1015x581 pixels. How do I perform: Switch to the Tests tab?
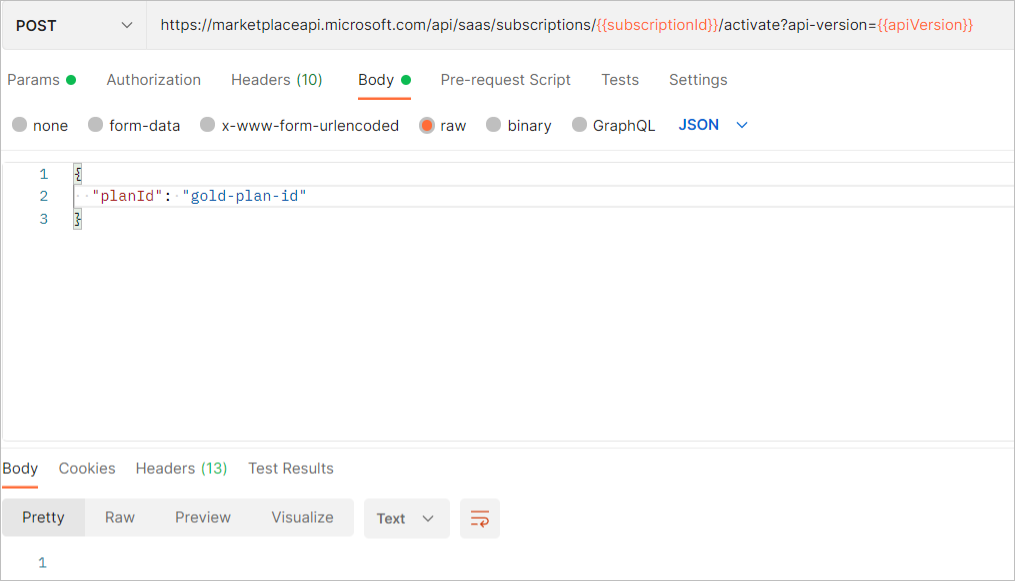click(619, 80)
